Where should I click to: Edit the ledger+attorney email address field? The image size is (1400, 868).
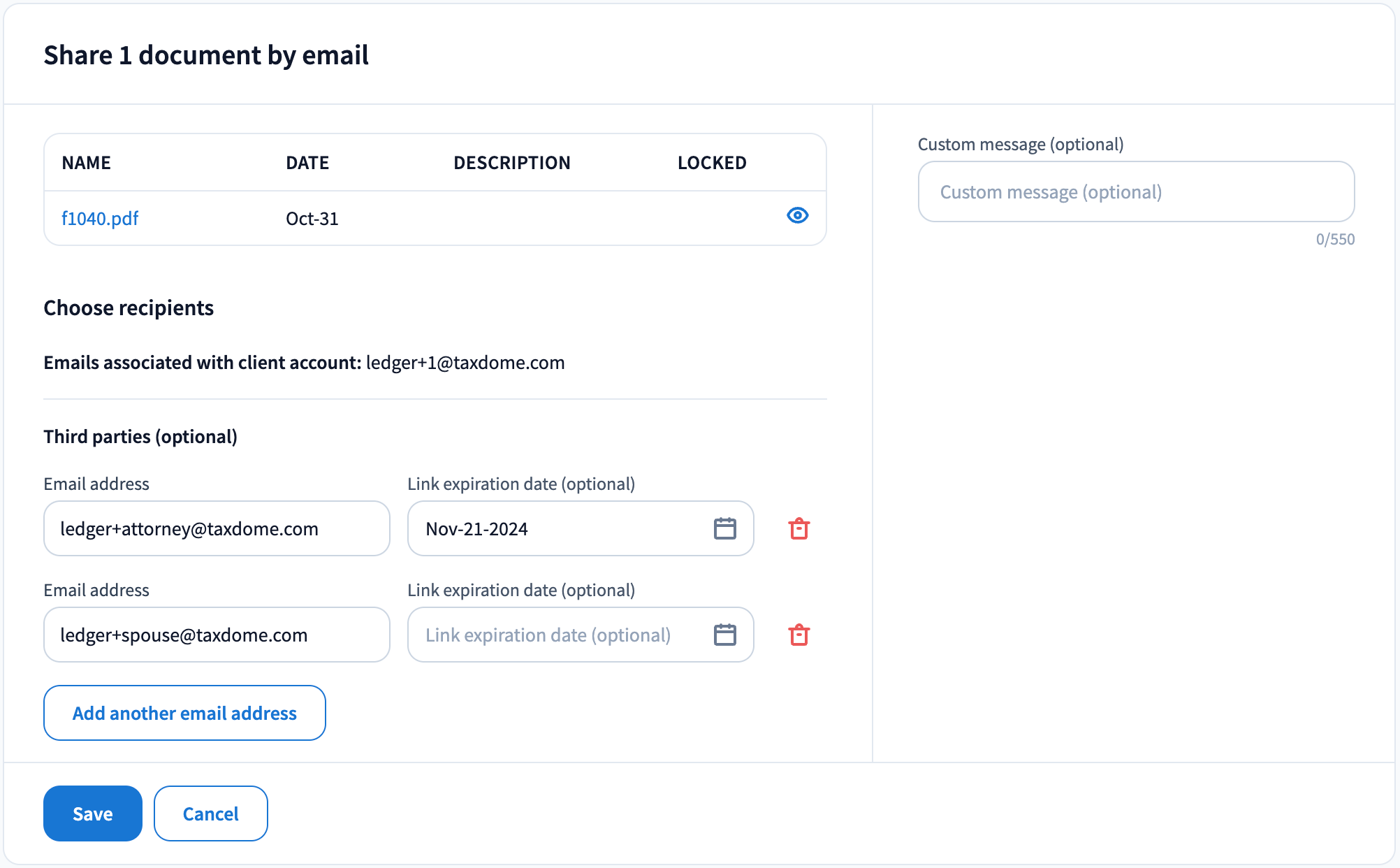coord(217,529)
